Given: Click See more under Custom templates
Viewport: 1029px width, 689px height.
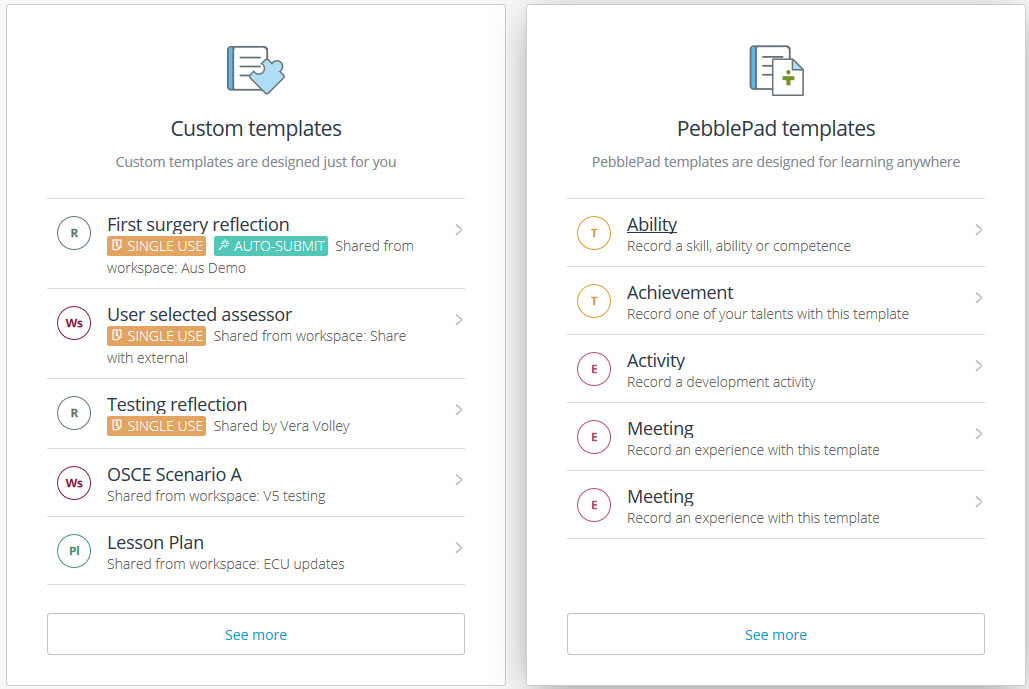Looking at the screenshot, I should click(256, 634).
